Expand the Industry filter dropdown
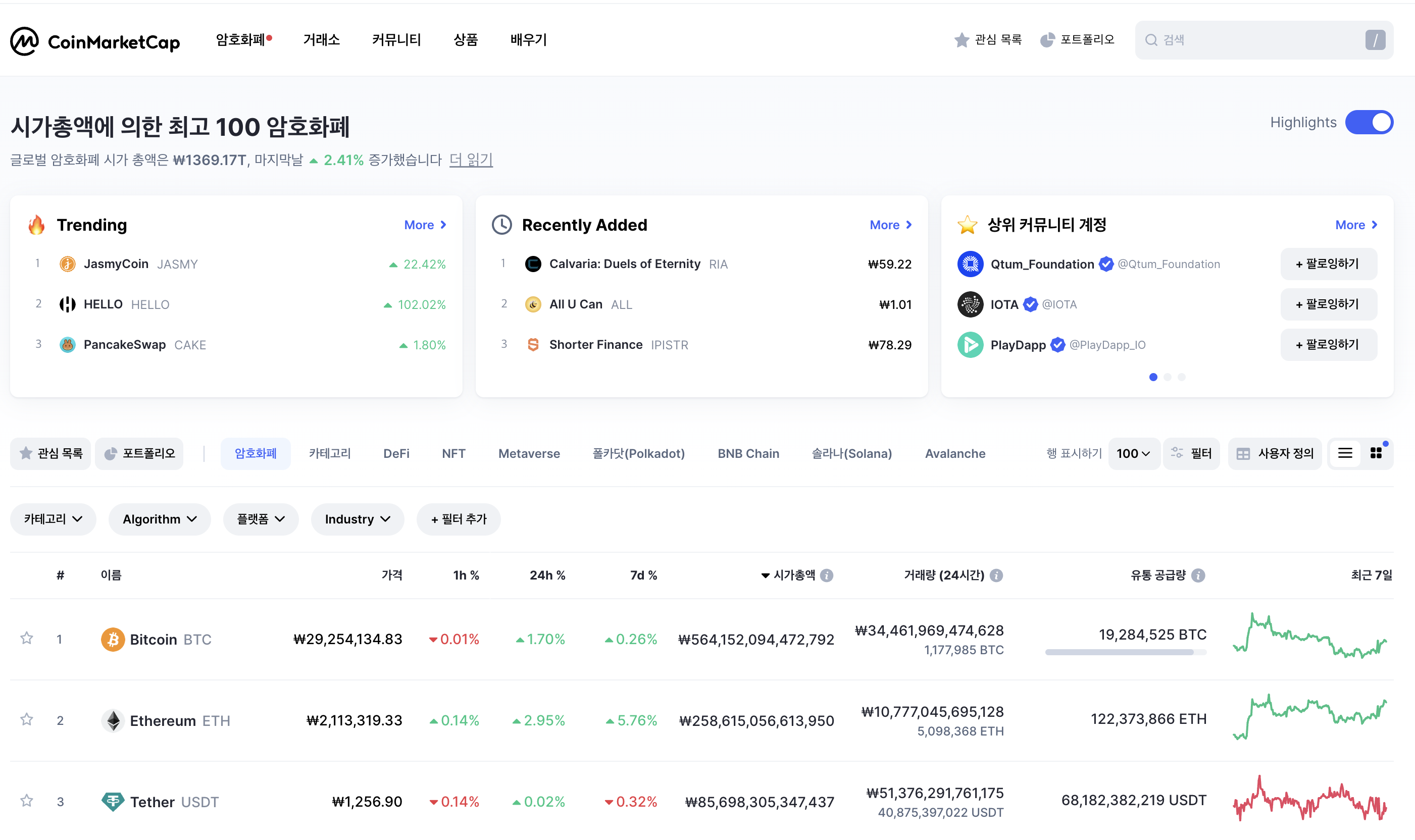Image resolution: width=1415 pixels, height=840 pixels. [358, 519]
